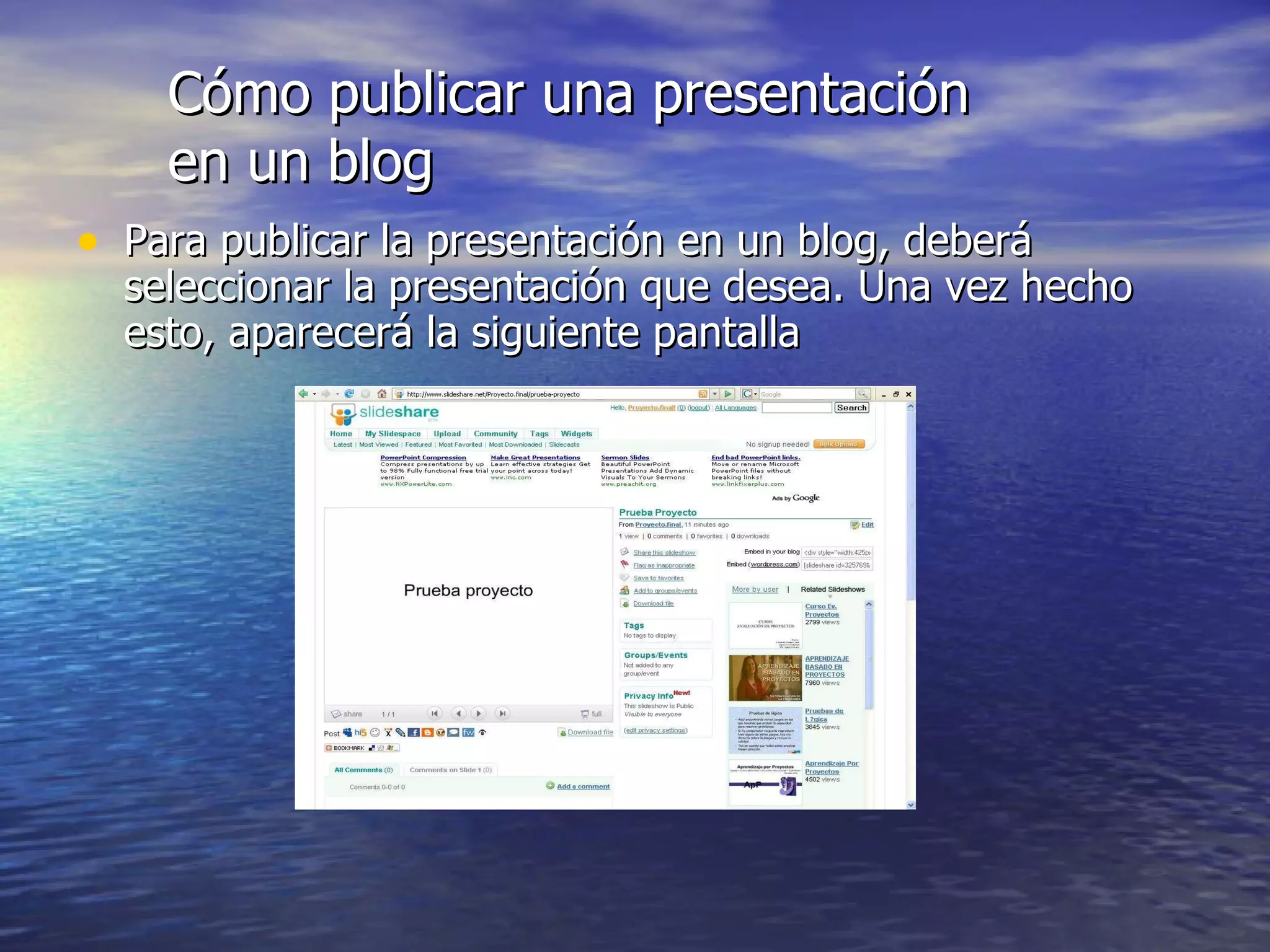Jump to first slide in player
The image size is (1270, 952).
click(x=435, y=713)
